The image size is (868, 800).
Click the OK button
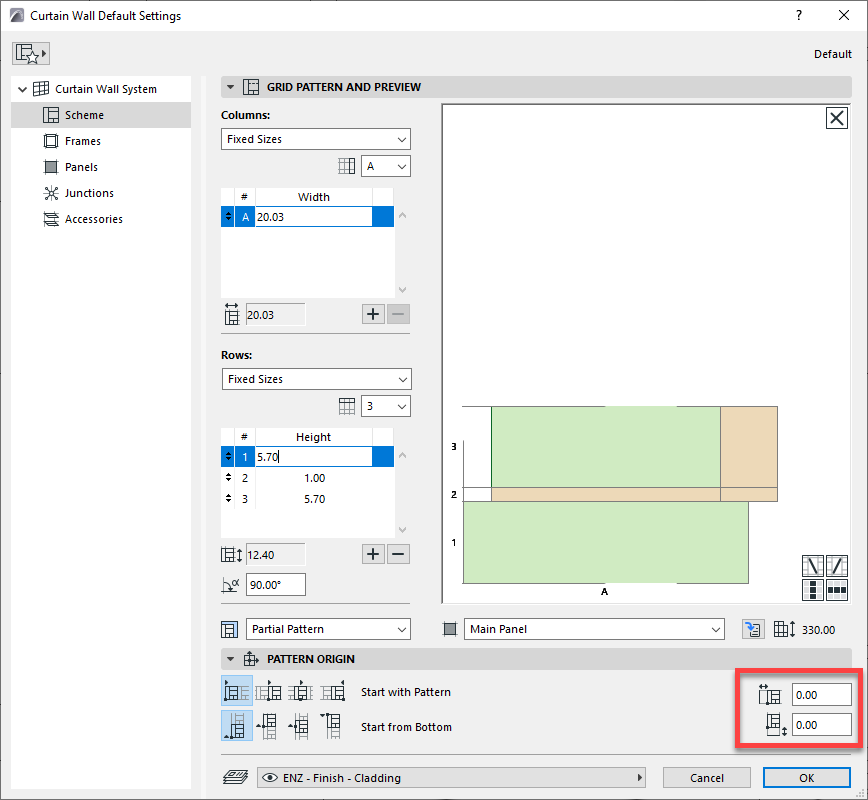[807, 778]
